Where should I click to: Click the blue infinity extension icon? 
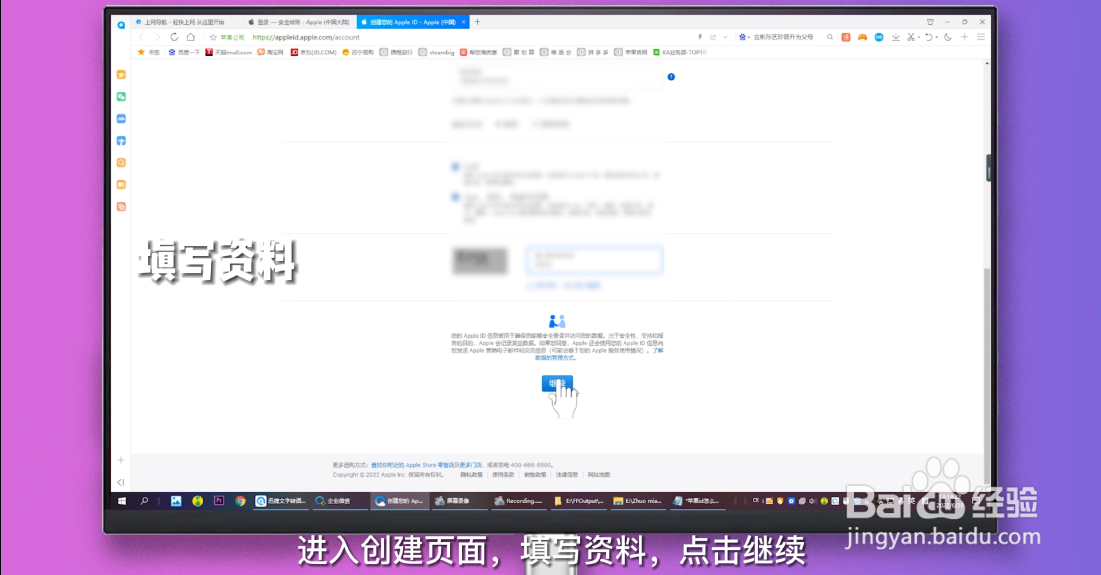pos(879,37)
